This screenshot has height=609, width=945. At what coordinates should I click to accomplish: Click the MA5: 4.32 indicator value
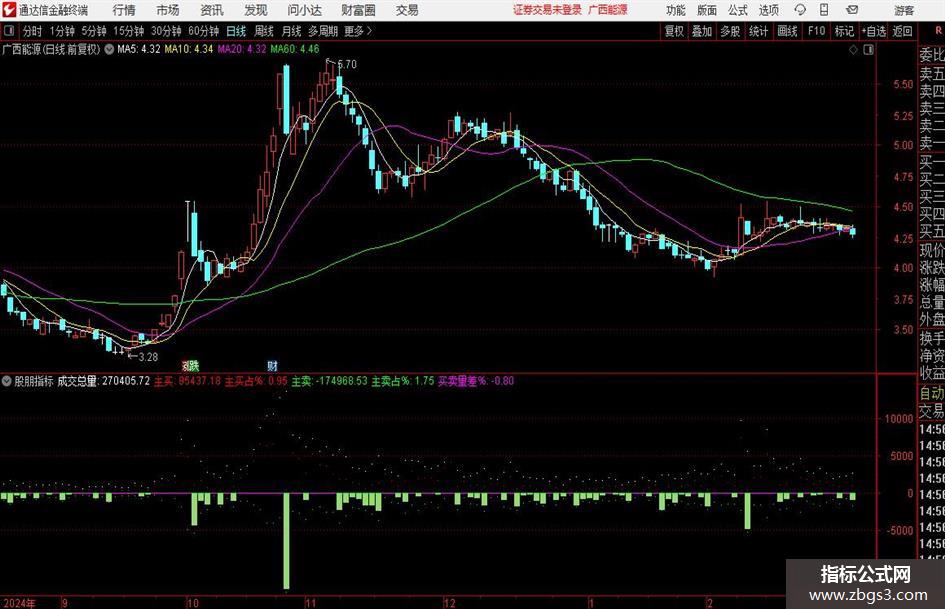[x=139, y=49]
